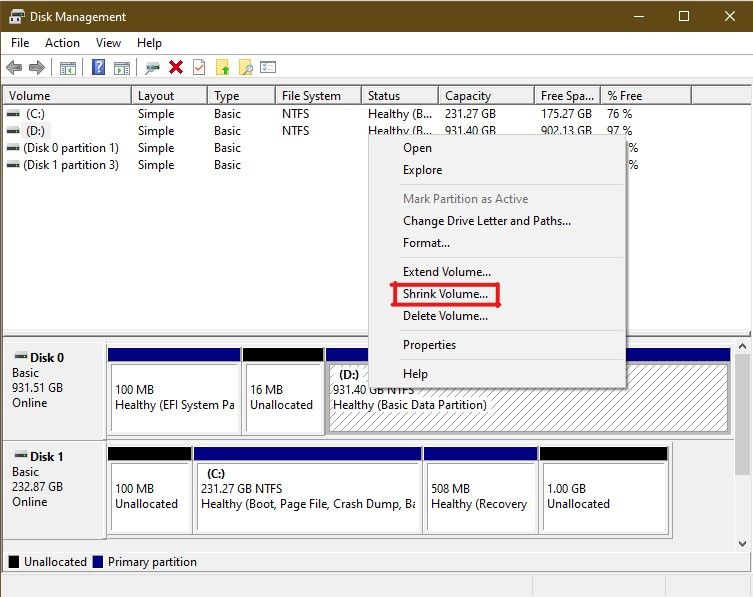
Task: Choose Open from the context menu
Action: tap(497, 148)
